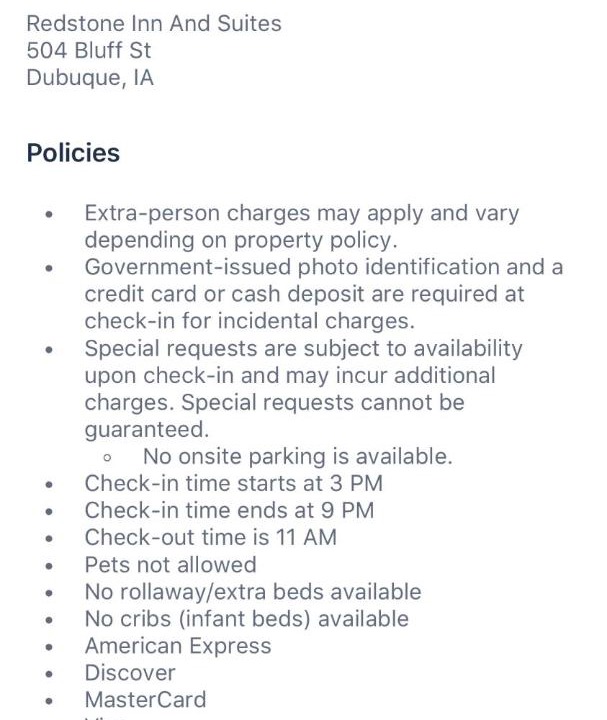Select the 504 Bluff St address line
The width and height of the screenshot is (607, 720).
pyautogui.click(x=89, y=51)
